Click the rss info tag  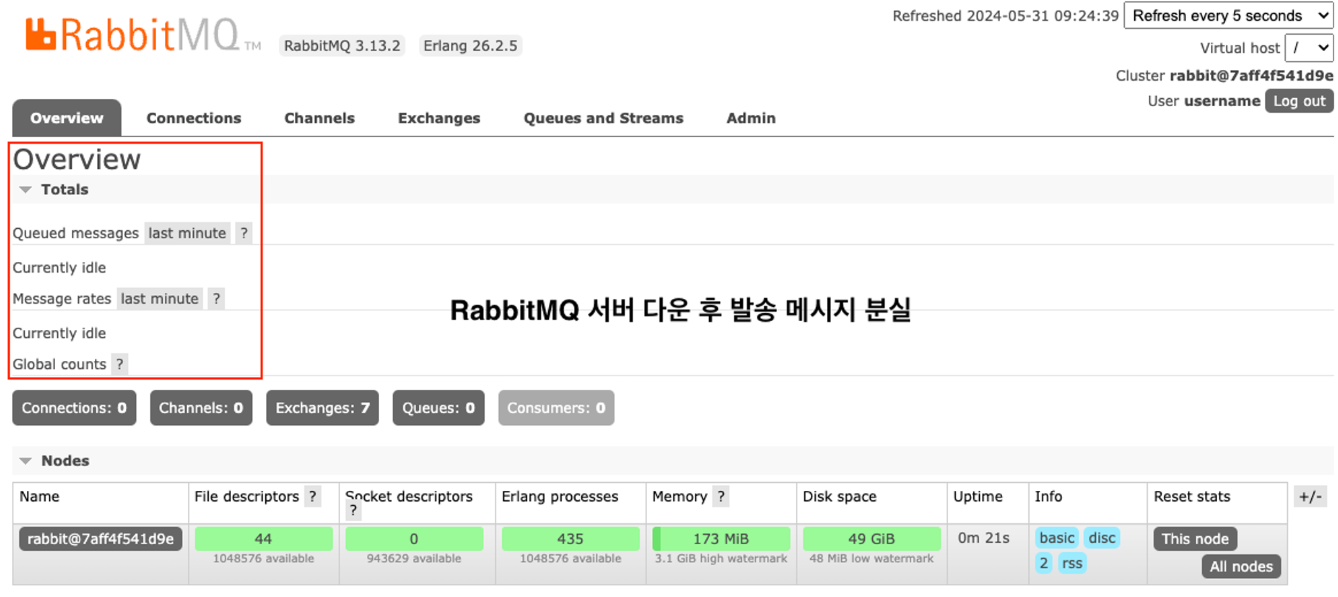[x=1072, y=563]
